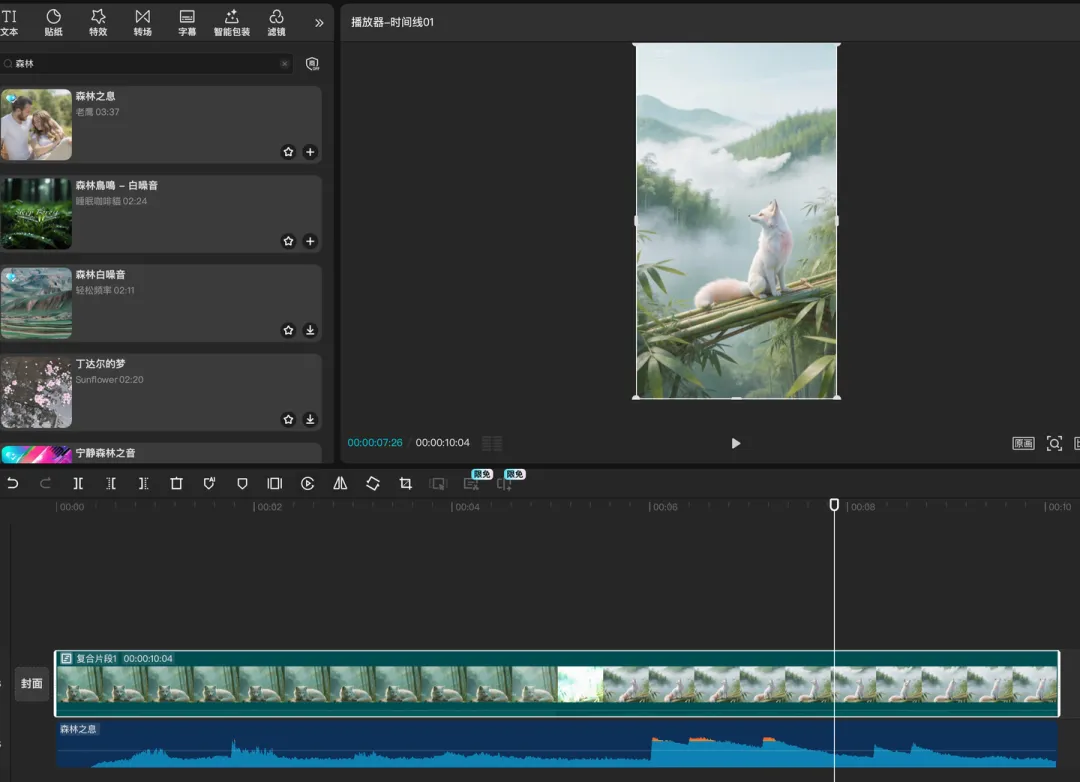1080x782 pixels.
Task: Select the crop tool icon
Action: tap(405, 483)
